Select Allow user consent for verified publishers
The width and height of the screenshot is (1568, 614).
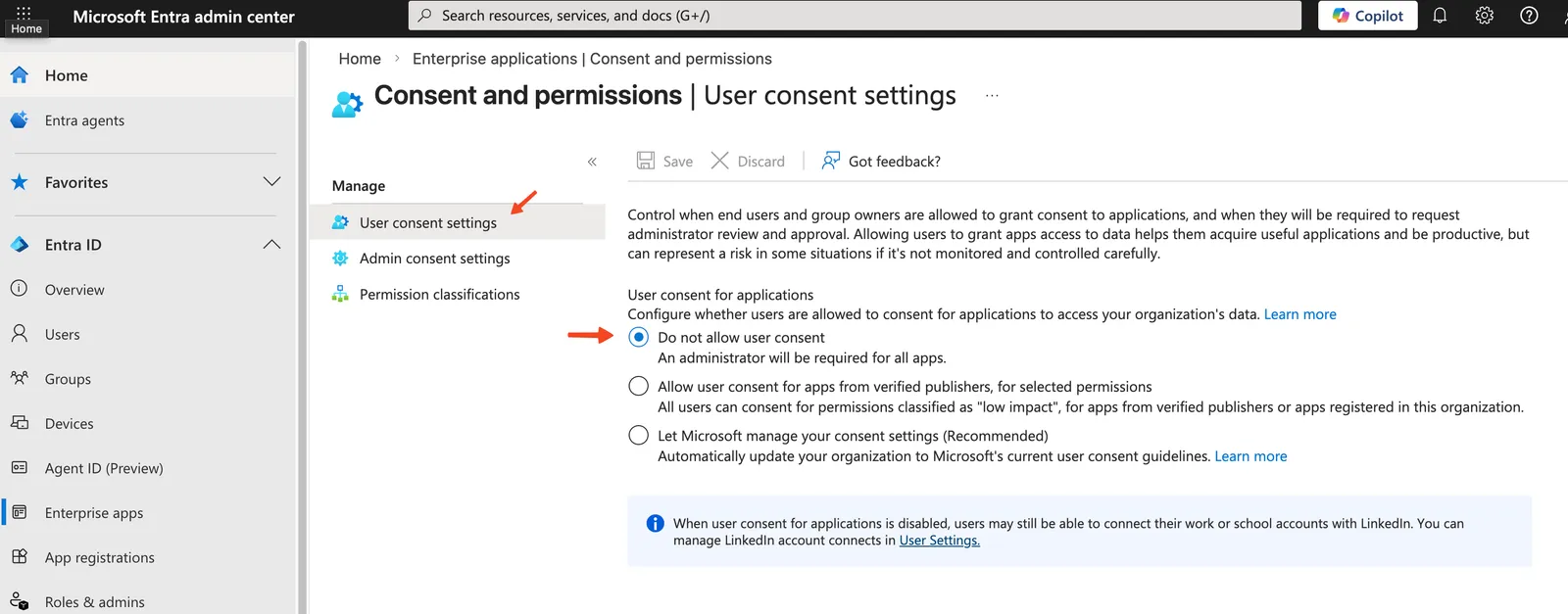point(639,386)
